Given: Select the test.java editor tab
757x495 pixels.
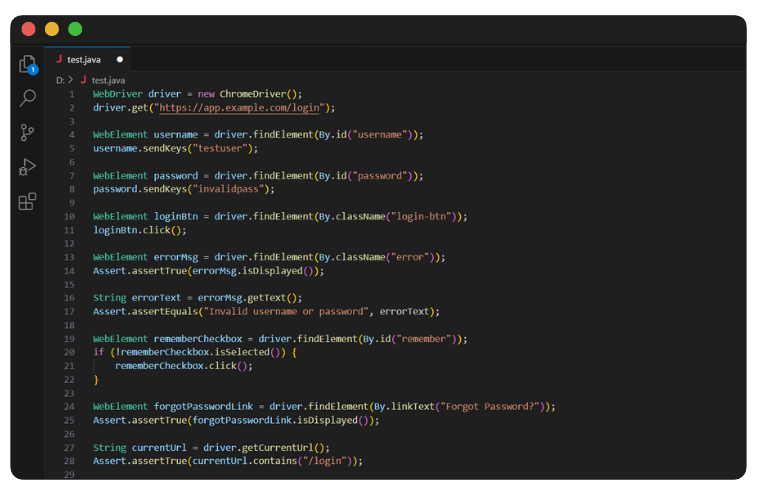Looking at the screenshot, I should [87, 59].
